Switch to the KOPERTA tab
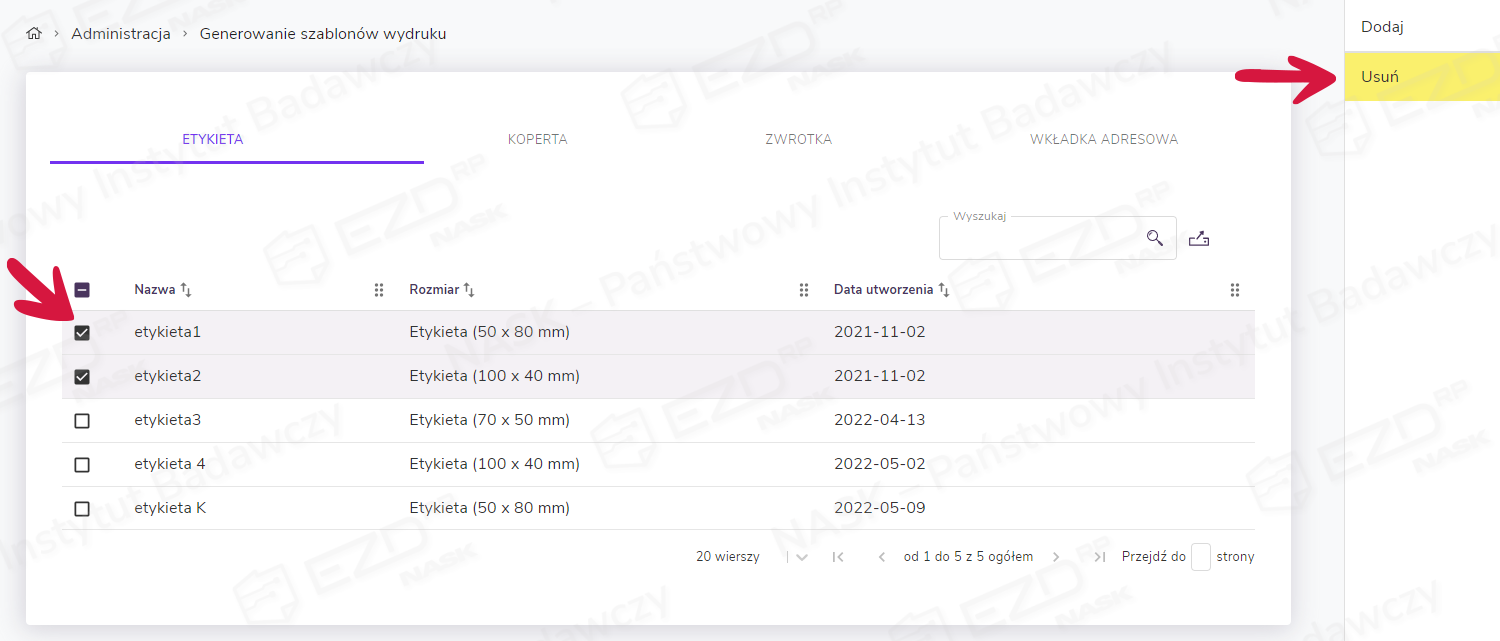 537,139
